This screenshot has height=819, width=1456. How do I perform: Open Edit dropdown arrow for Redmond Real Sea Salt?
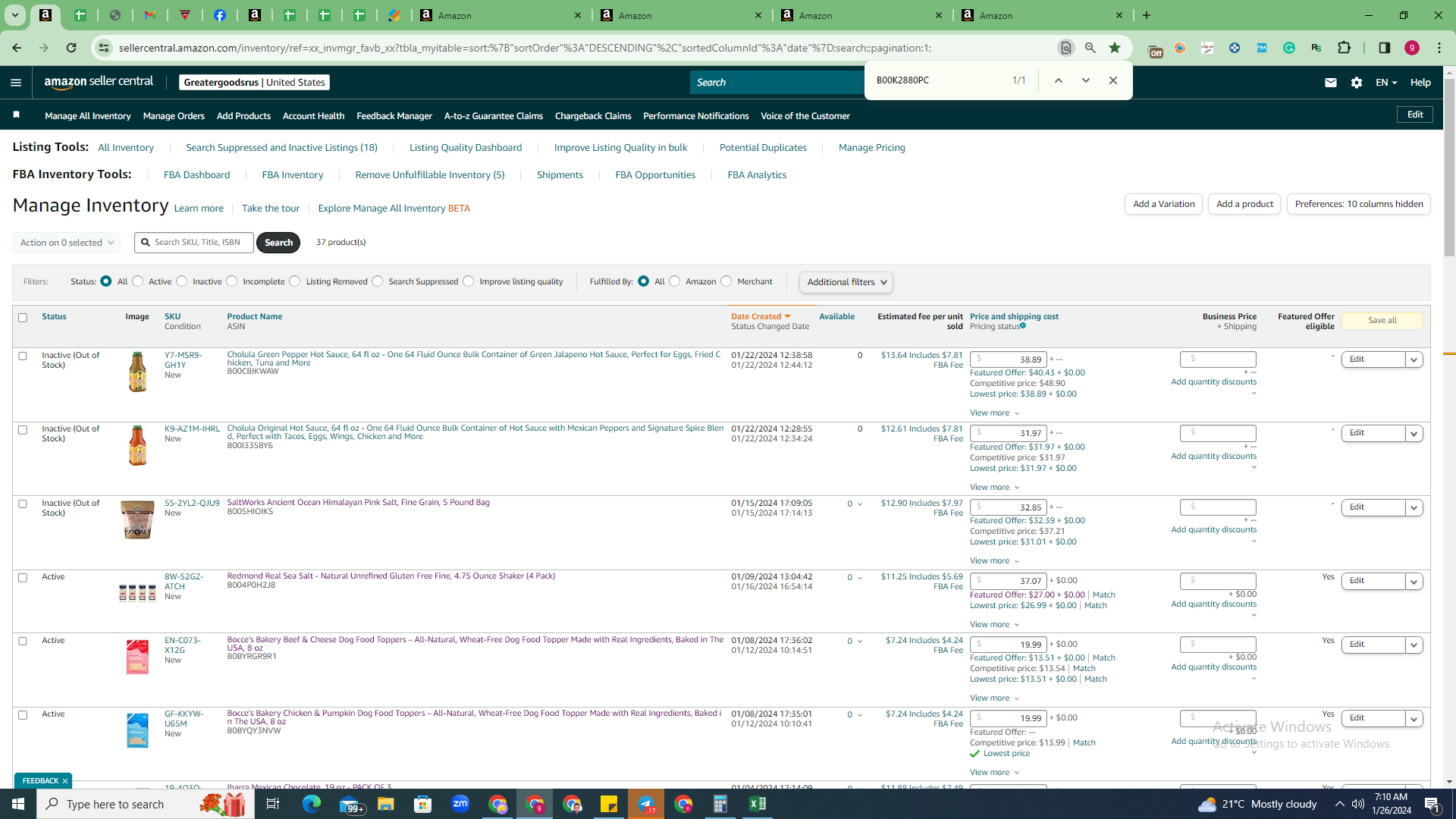pos(1414,581)
